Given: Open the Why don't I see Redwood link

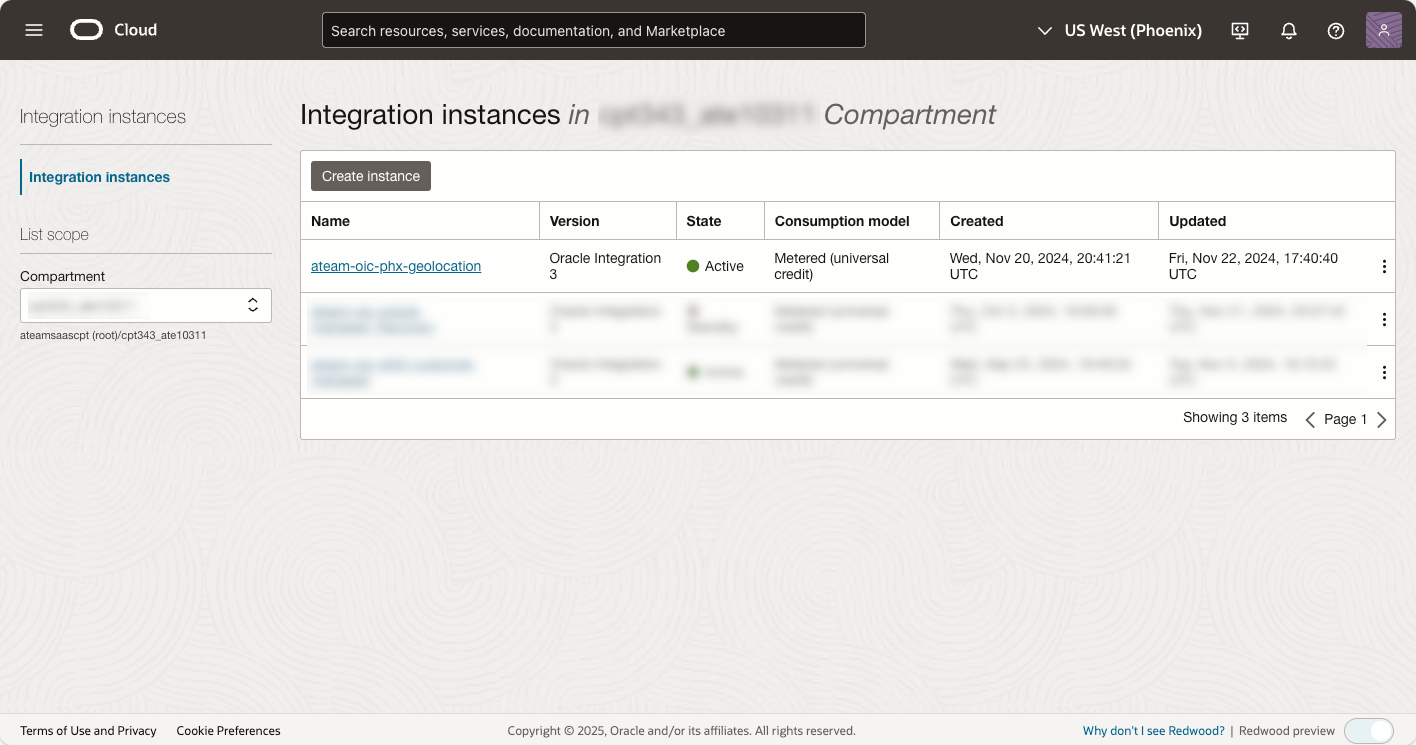Looking at the screenshot, I should tap(1153, 731).
